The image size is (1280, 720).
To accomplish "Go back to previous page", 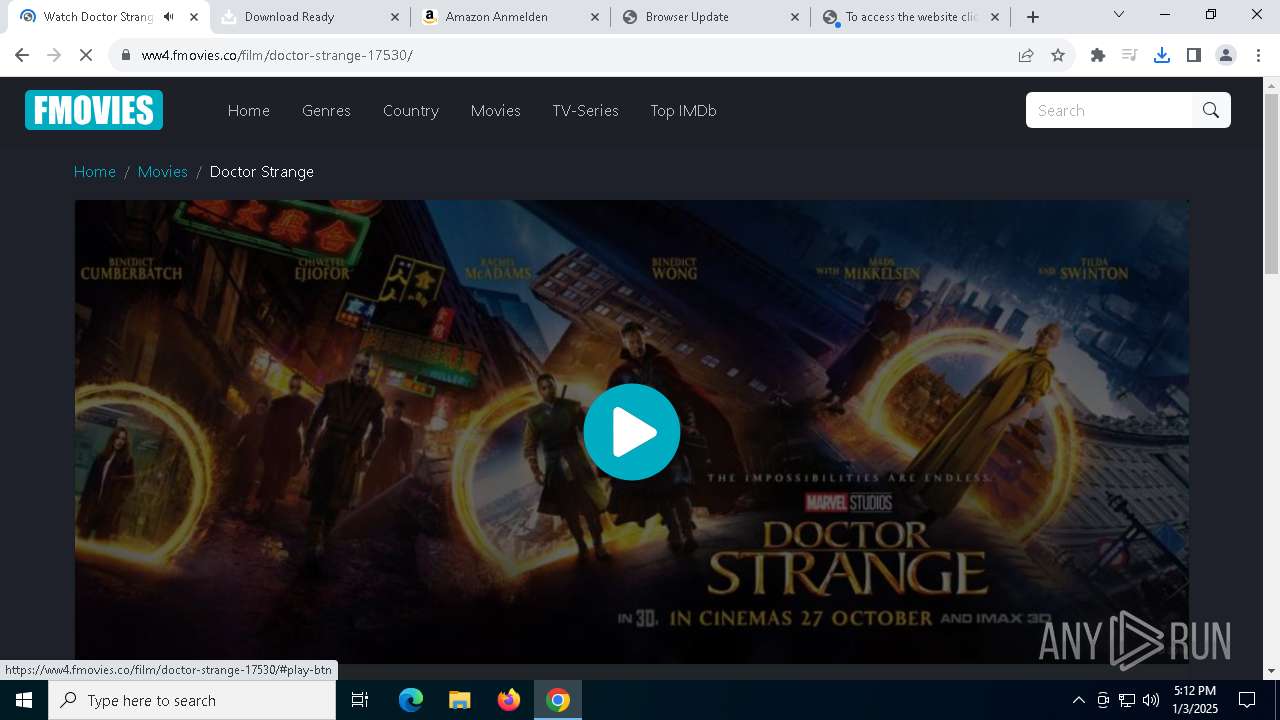I will tap(22, 55).
